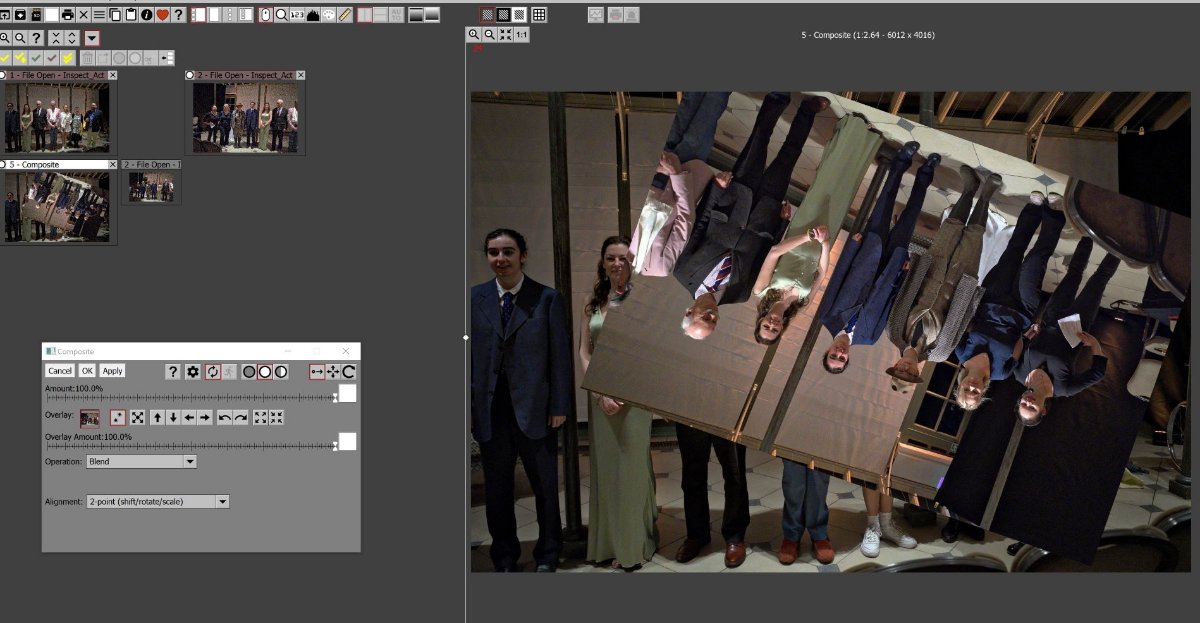Click the fit-to-window icon beside the 1:1 button
Viewport: 1200px width, 623px height.
[506, 34]
